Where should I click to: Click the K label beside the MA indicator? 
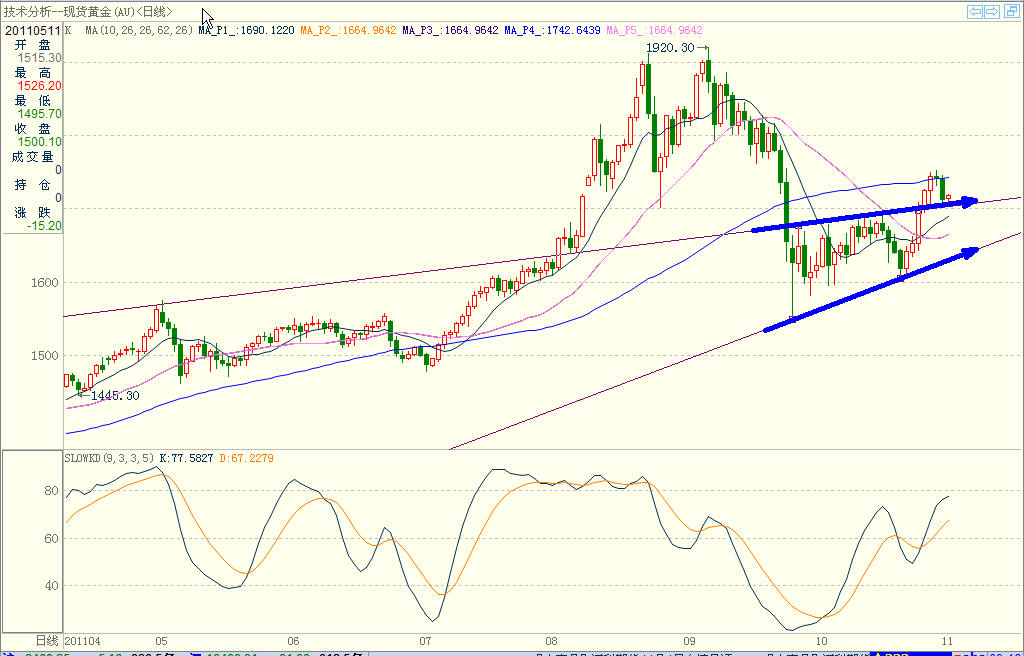pyautogui.click(x=68, y=30)
